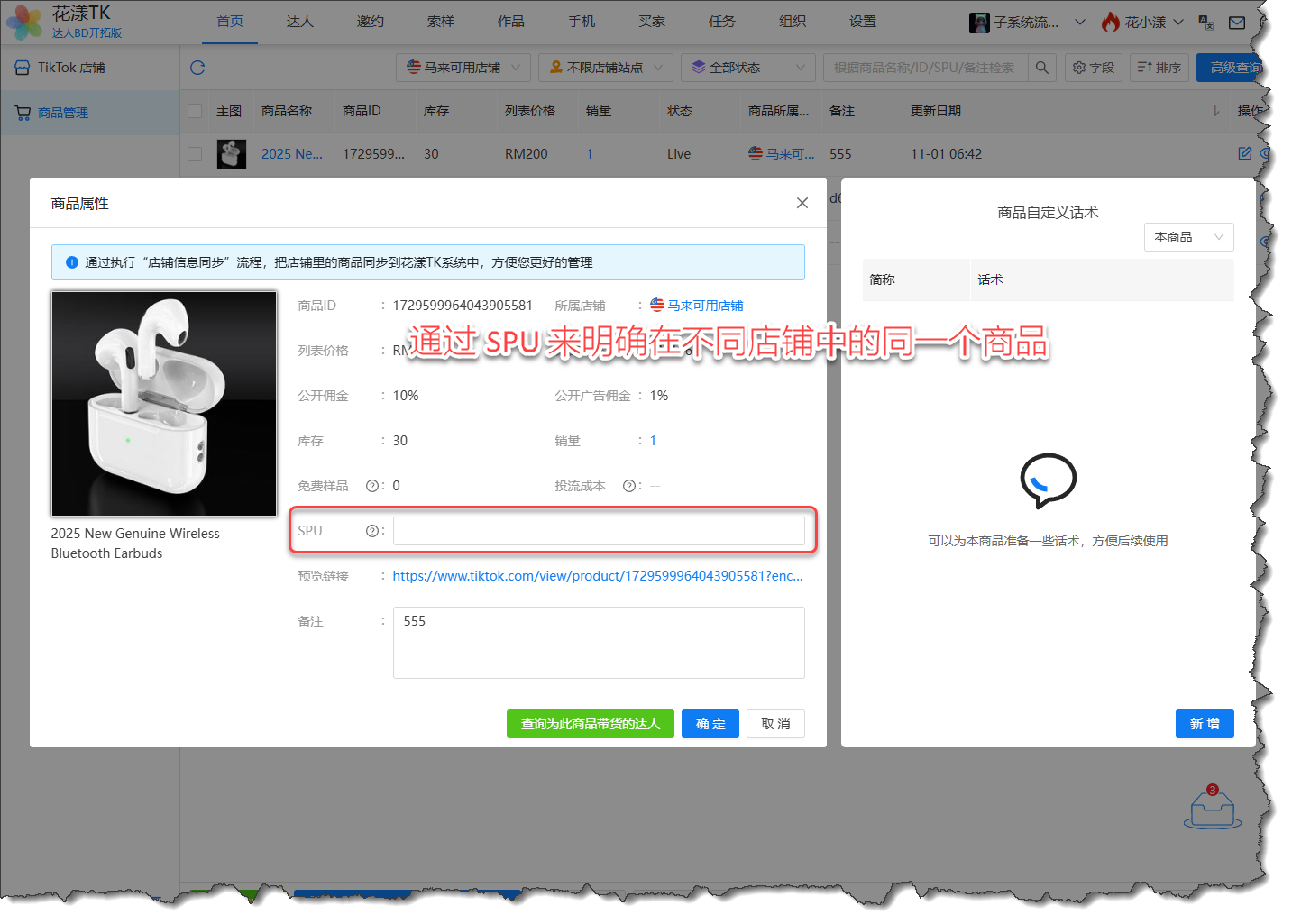Close the 商品属性 dialog with X
The image size is (1292, 924).
[802, 203]
